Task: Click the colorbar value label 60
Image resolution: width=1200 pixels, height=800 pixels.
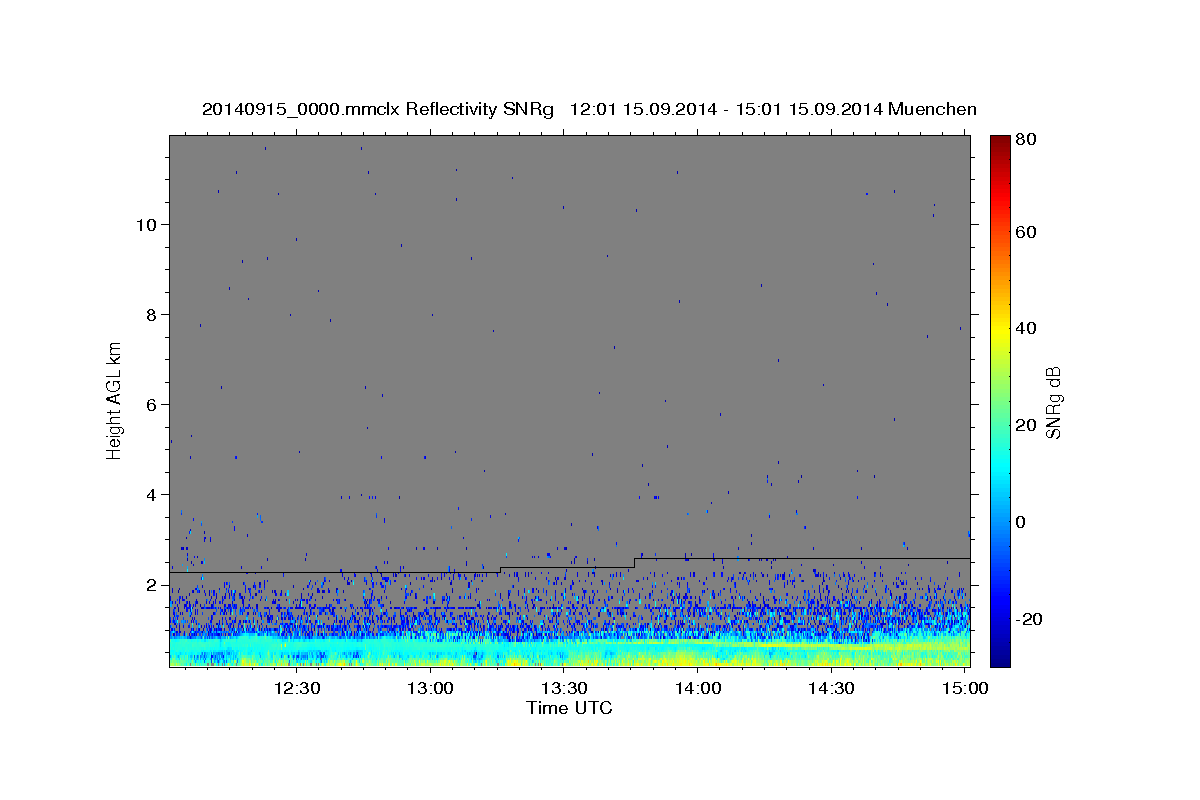Action: tap(1027, 232)
